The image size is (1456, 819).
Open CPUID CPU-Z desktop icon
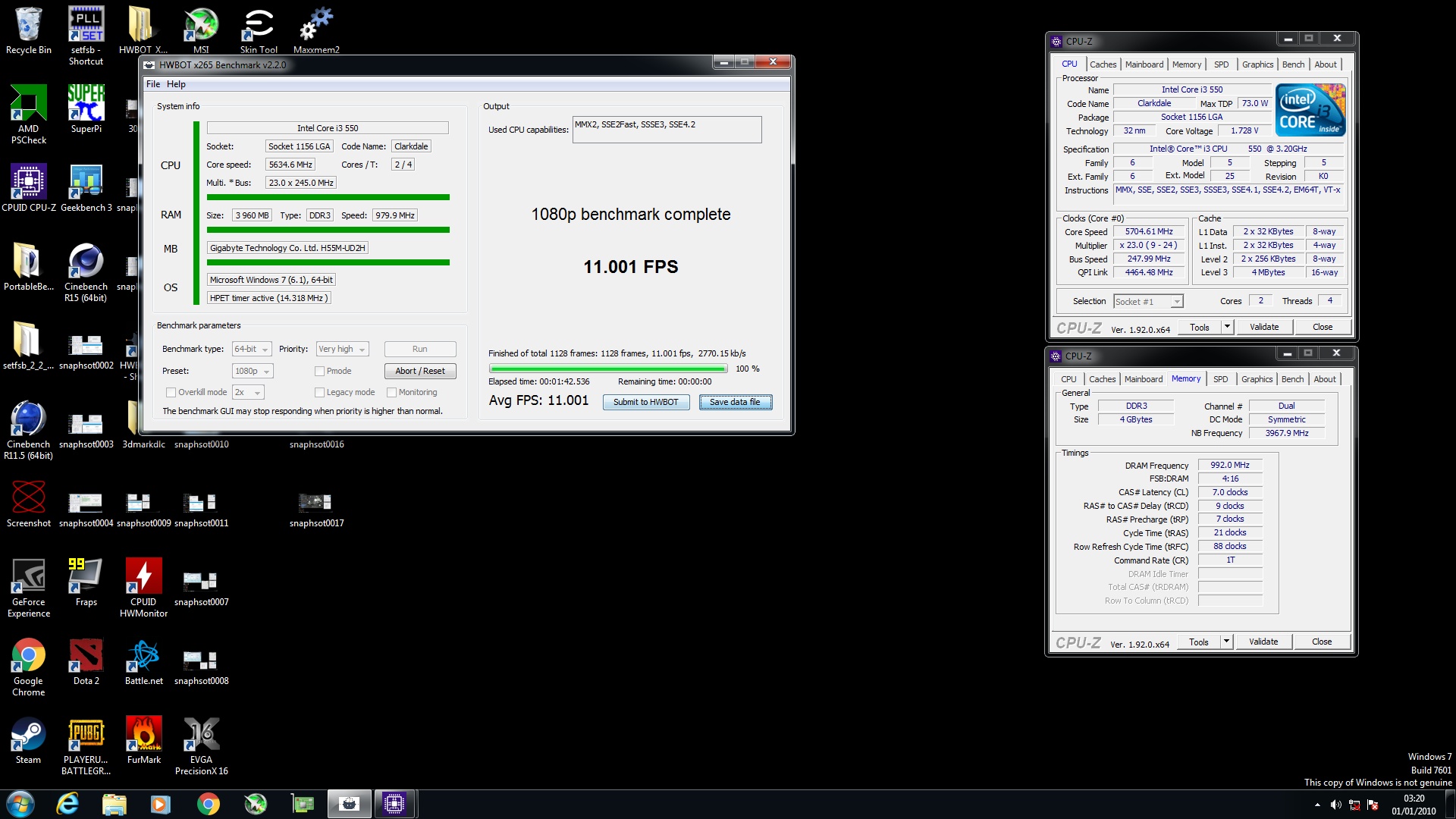point(29,187)
